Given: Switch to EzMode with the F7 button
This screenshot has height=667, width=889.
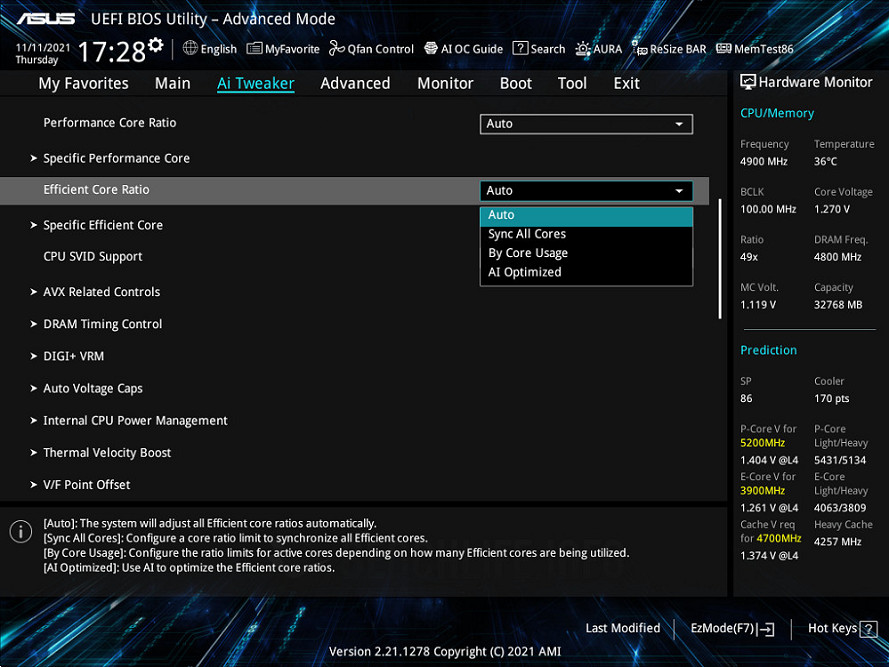Looking at the screenshot, I should 731,628.
